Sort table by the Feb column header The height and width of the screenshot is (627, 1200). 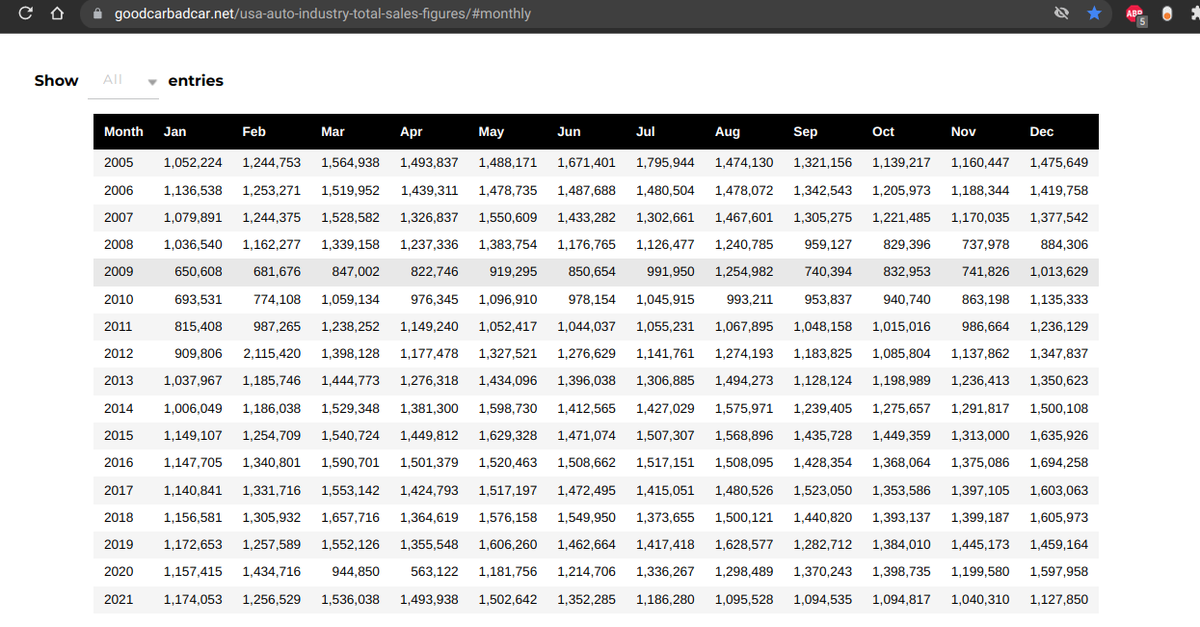point(254,131)
